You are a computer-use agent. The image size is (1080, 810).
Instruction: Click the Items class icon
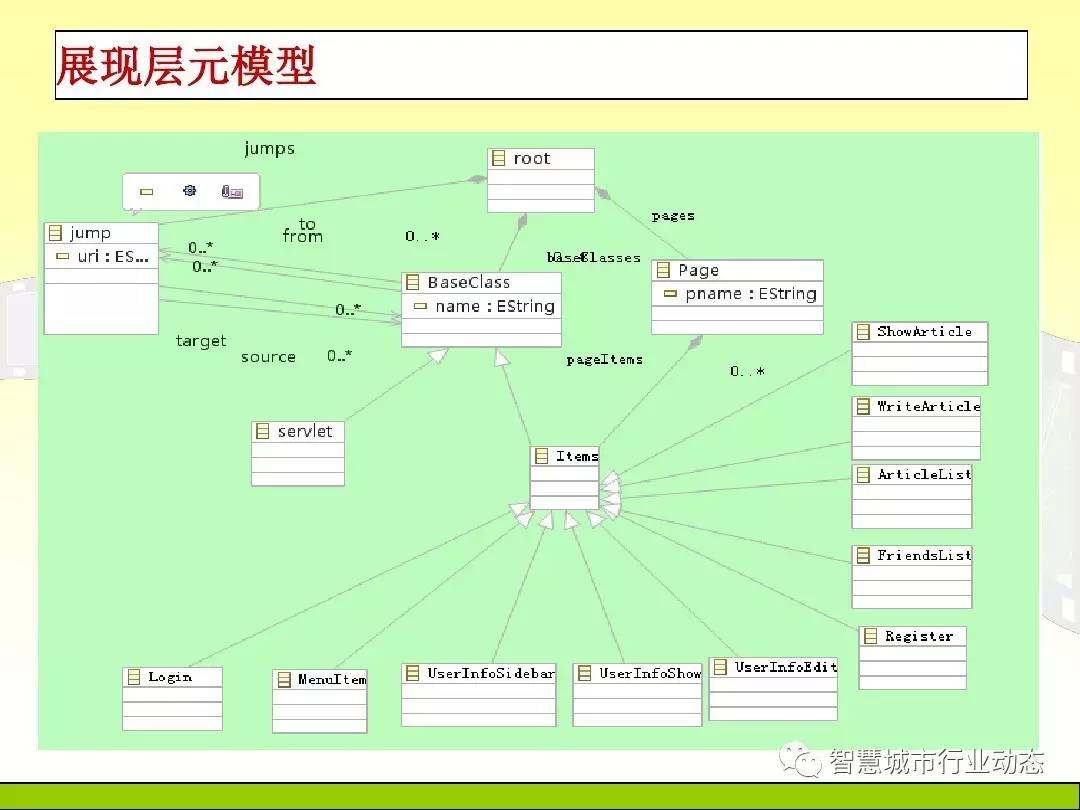(542, 456)
